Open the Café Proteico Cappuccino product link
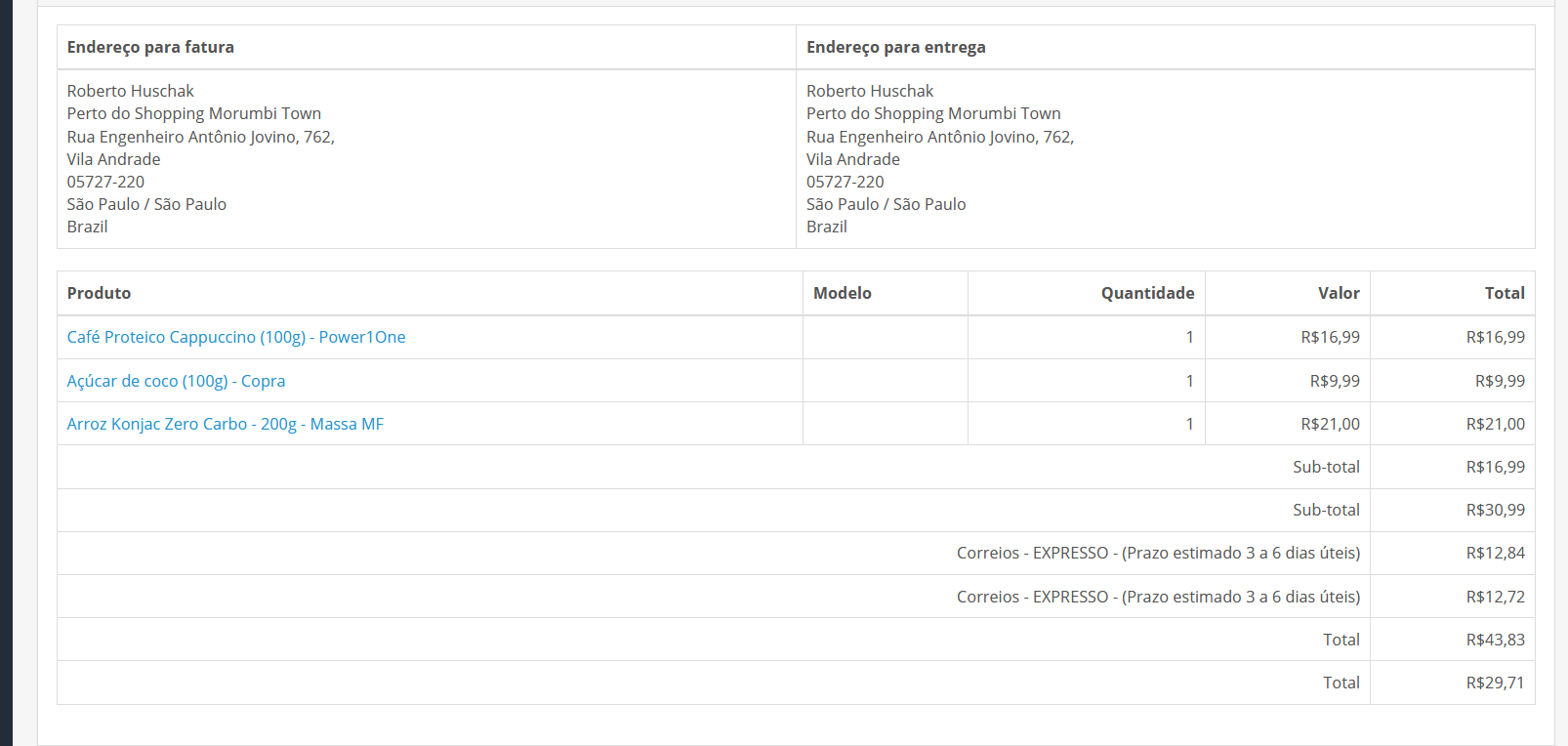 point(236,337)
